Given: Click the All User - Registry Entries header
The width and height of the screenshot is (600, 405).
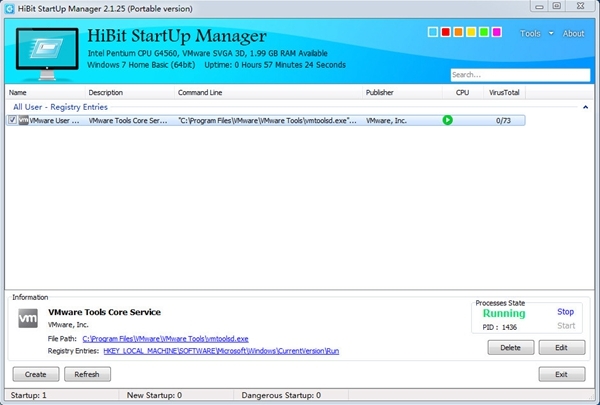Looking at the screenshot, I should pos(60,107).
